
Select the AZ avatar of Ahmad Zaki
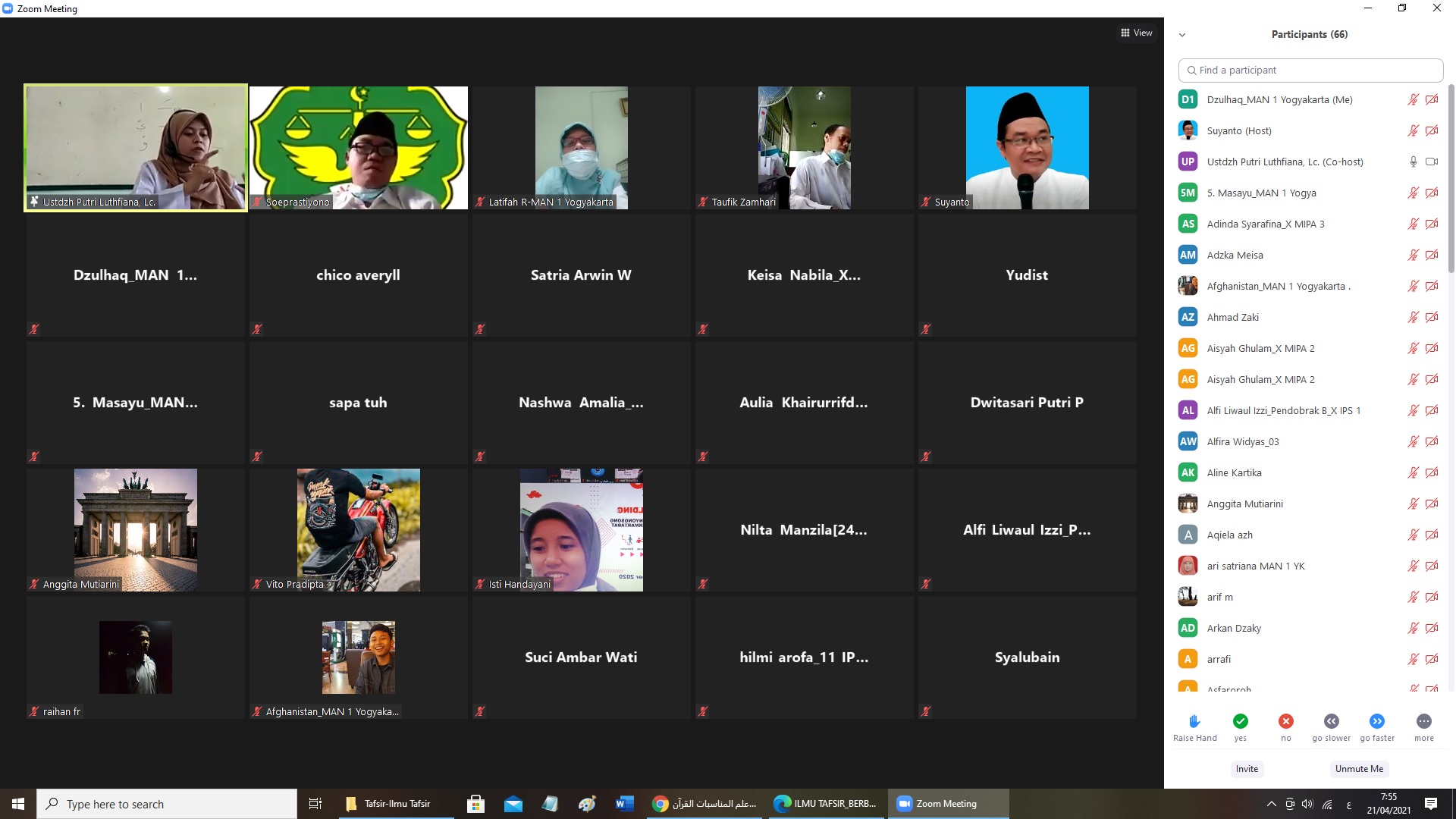1188,317
